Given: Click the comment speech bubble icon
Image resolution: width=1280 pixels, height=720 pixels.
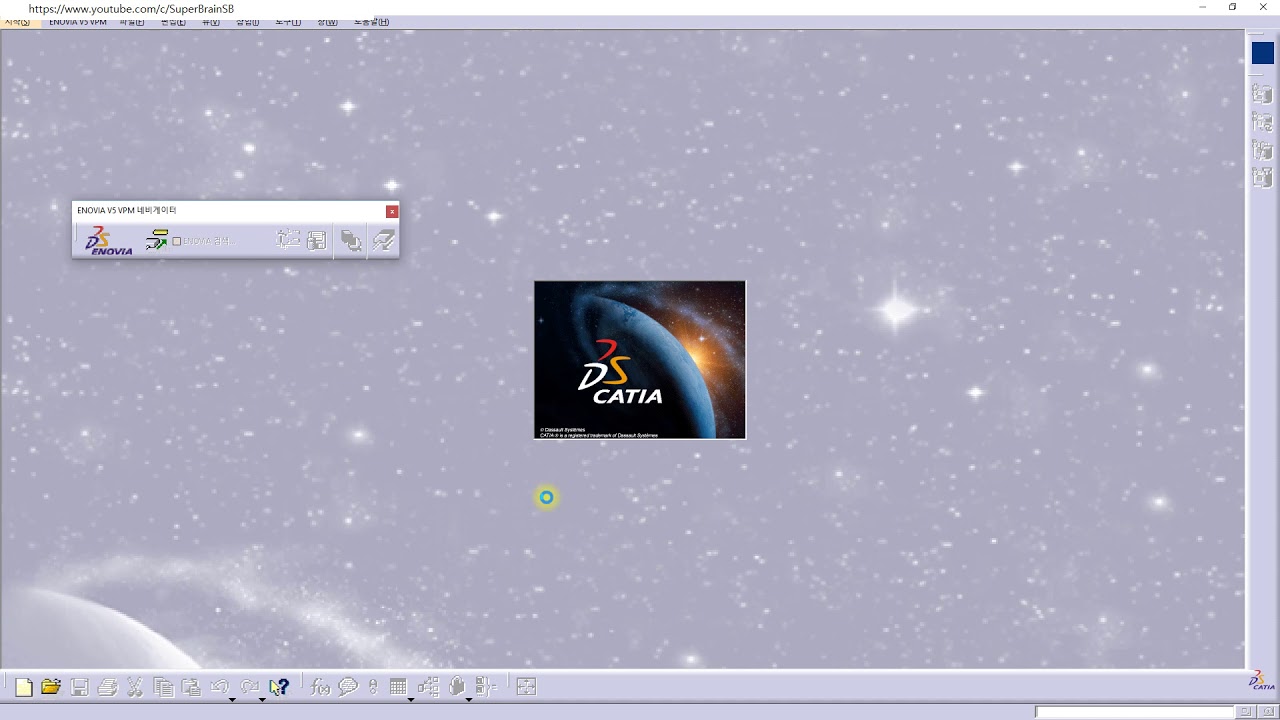Looking at the screenshot, I should click(x=347, y=687).
